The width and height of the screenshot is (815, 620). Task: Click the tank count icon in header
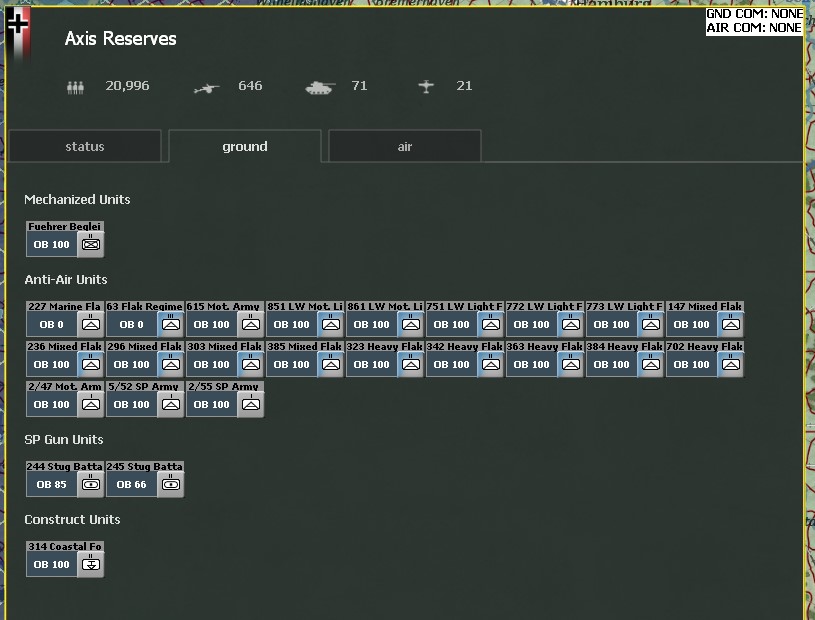tap(320, 87)
